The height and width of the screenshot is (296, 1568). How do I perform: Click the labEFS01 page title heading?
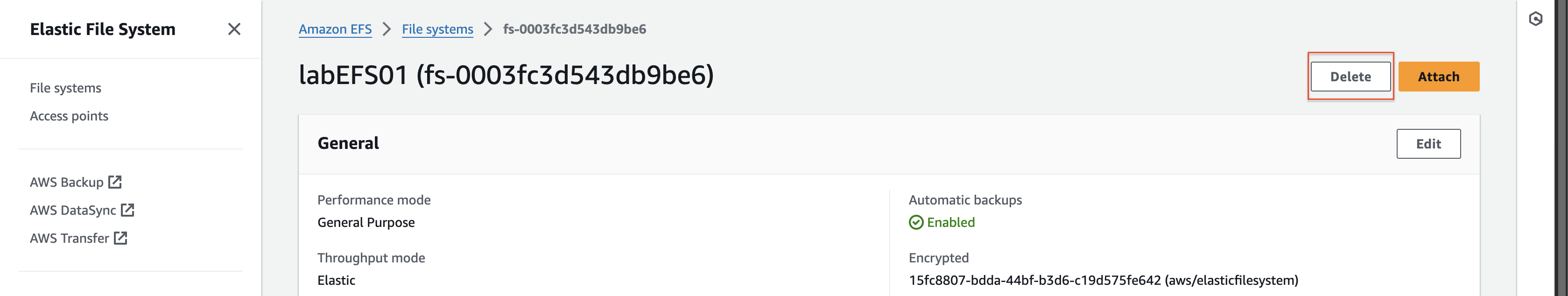tap(506, 75)
